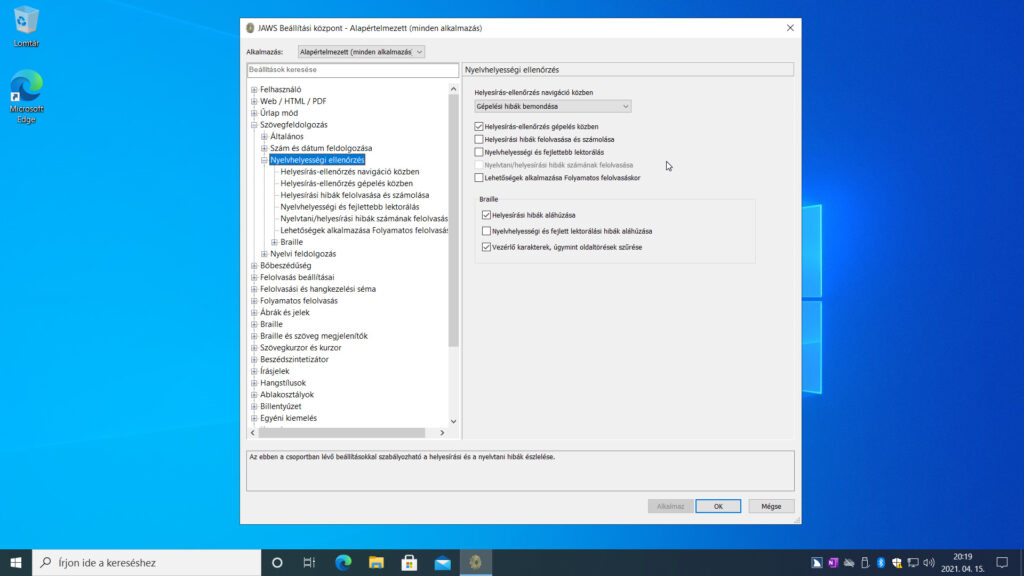Click the tree horizontal scroll left arrow
The width and height of the screenshot is (1024, 576).
click(253, 432)
